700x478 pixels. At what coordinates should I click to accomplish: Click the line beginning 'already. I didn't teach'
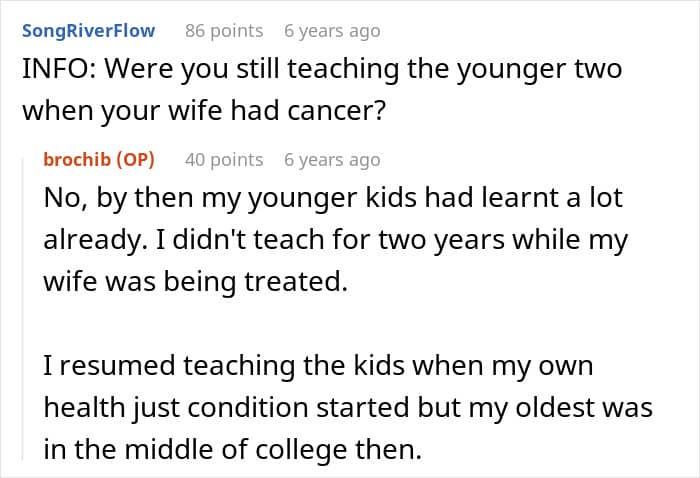pos(338,241)
